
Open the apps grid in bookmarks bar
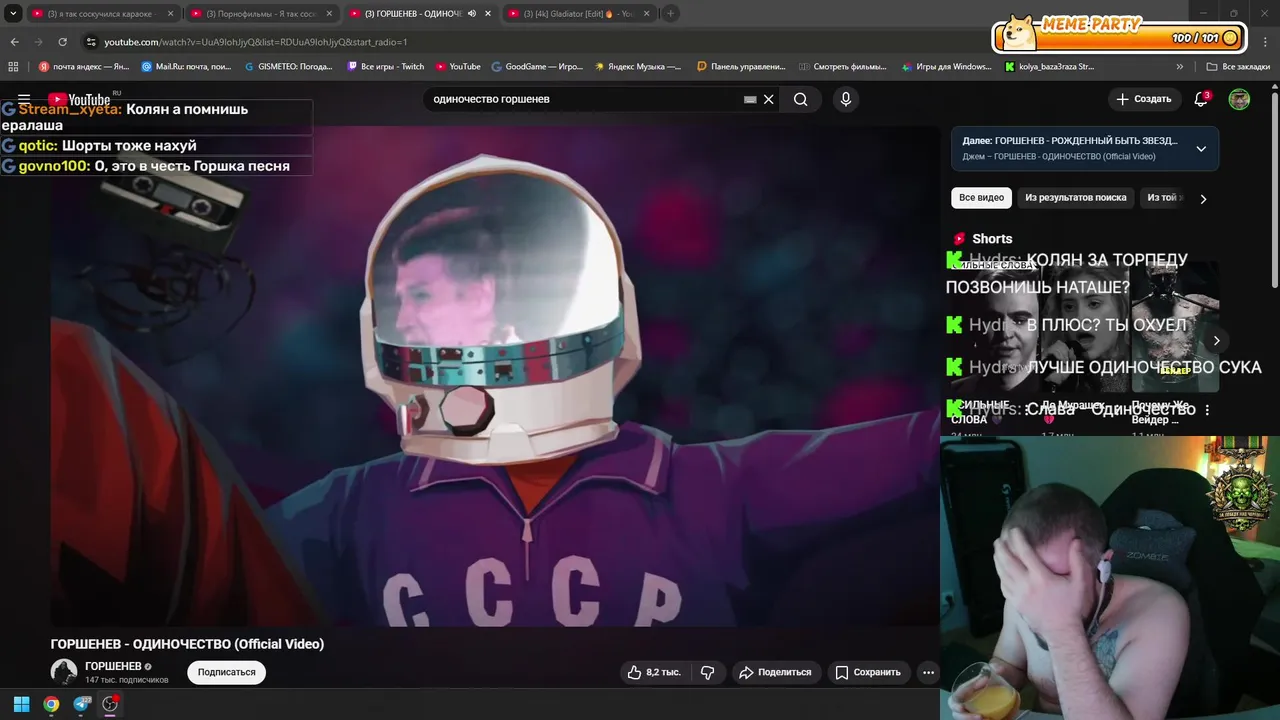tap(13, 67)
